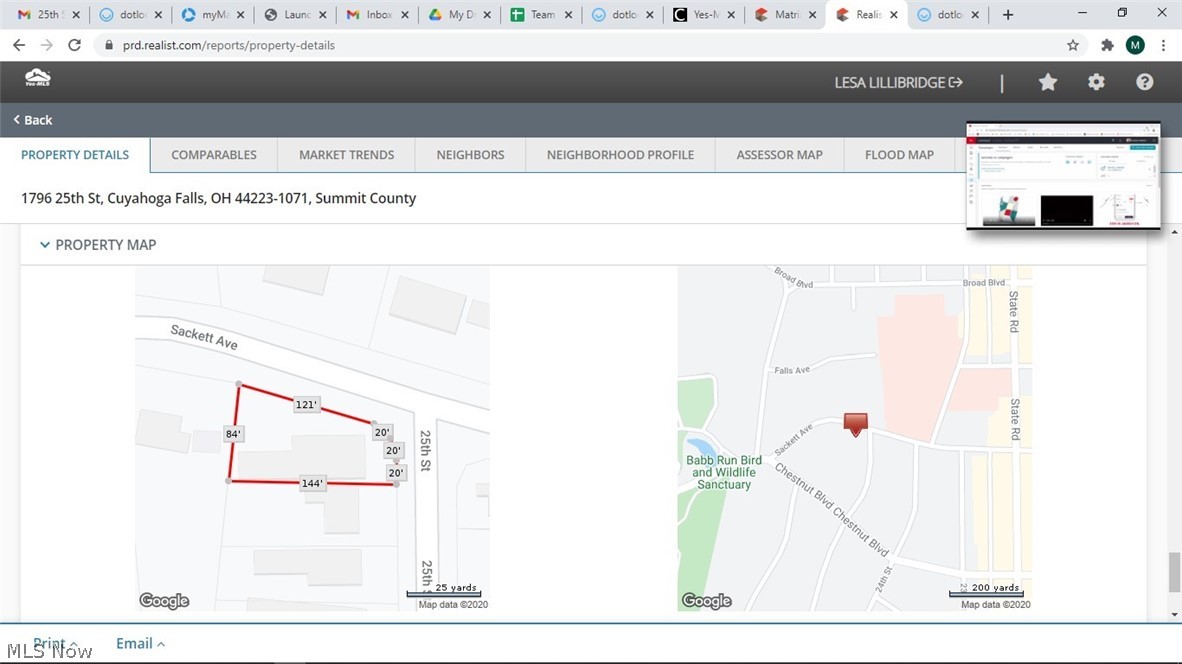Select the Flood Map tab
The height and width of the screenshot is (664, 1182).
point(899,155)
